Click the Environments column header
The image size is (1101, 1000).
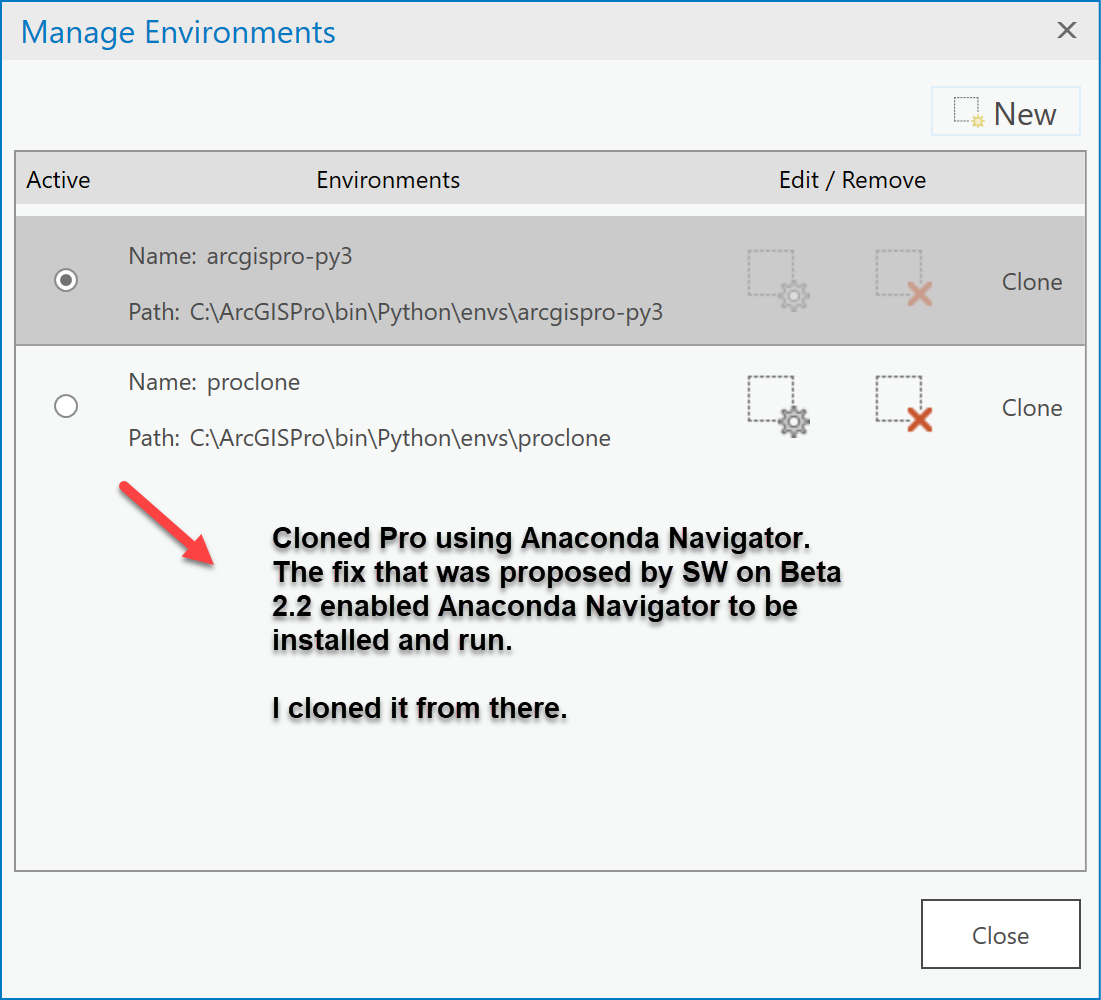pyautogui.click(x=388, y=180)
